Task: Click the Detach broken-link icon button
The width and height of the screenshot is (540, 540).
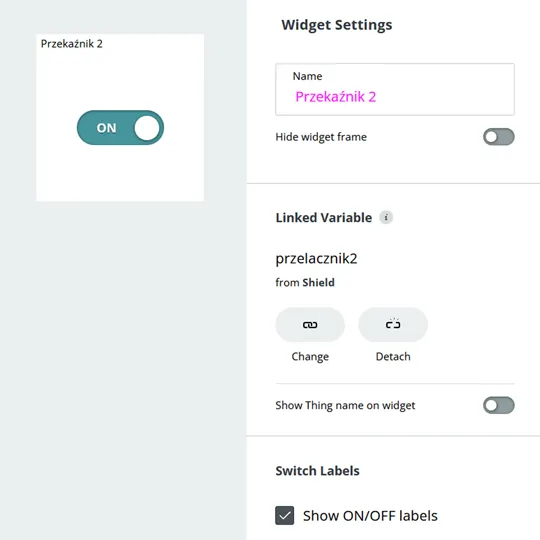Action: [x=393, y=324]
